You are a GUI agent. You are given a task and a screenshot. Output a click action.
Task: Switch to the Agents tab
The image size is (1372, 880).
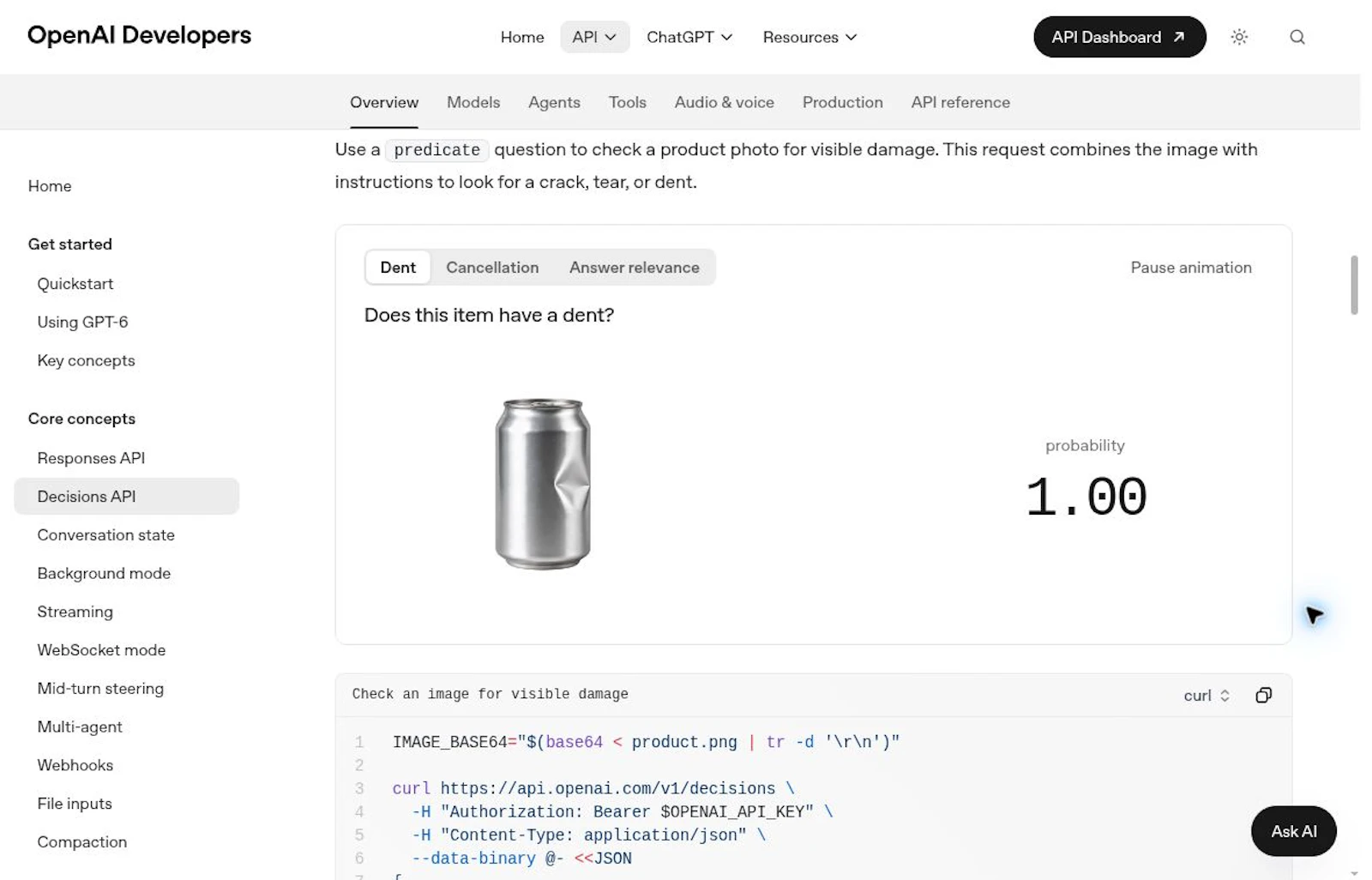(x=554, y=102)
